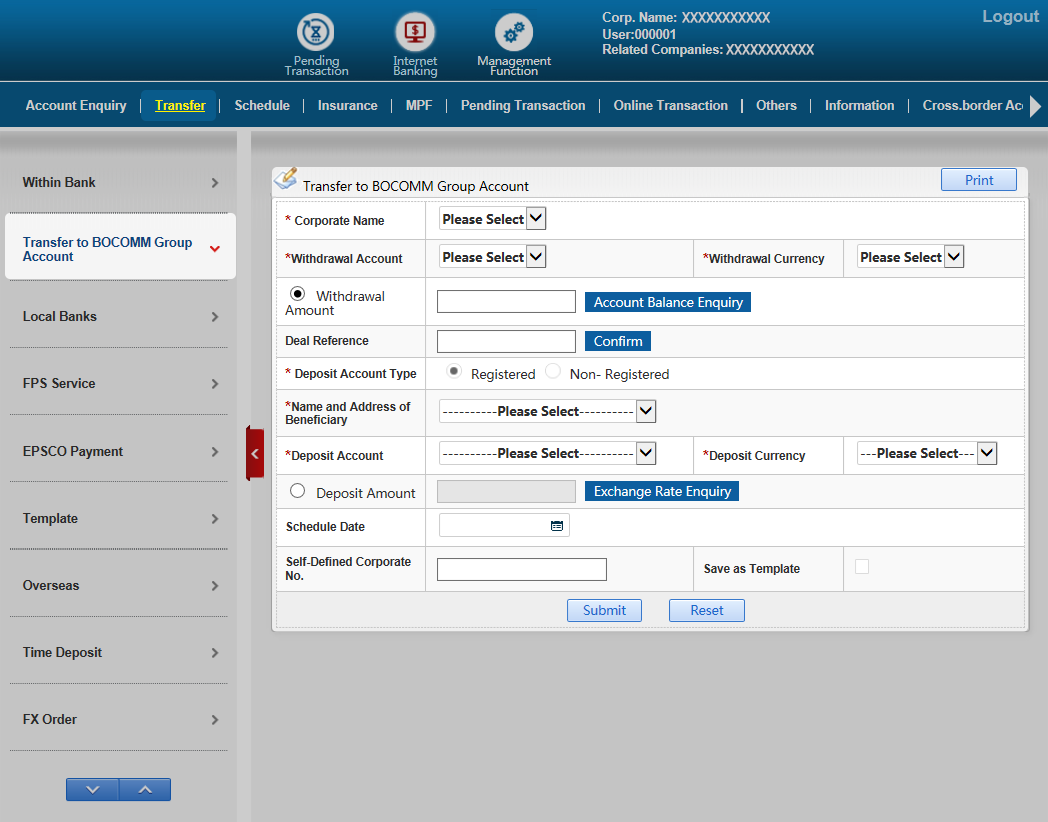Open the Others menu
This screenshot has width=1048, height=822.
(776, 106)
